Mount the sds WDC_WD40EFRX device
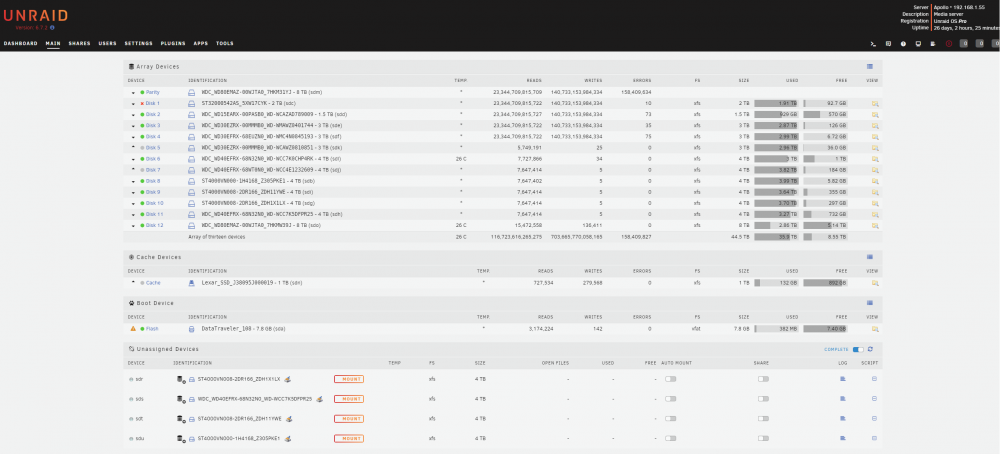 (x=349, y=399)
